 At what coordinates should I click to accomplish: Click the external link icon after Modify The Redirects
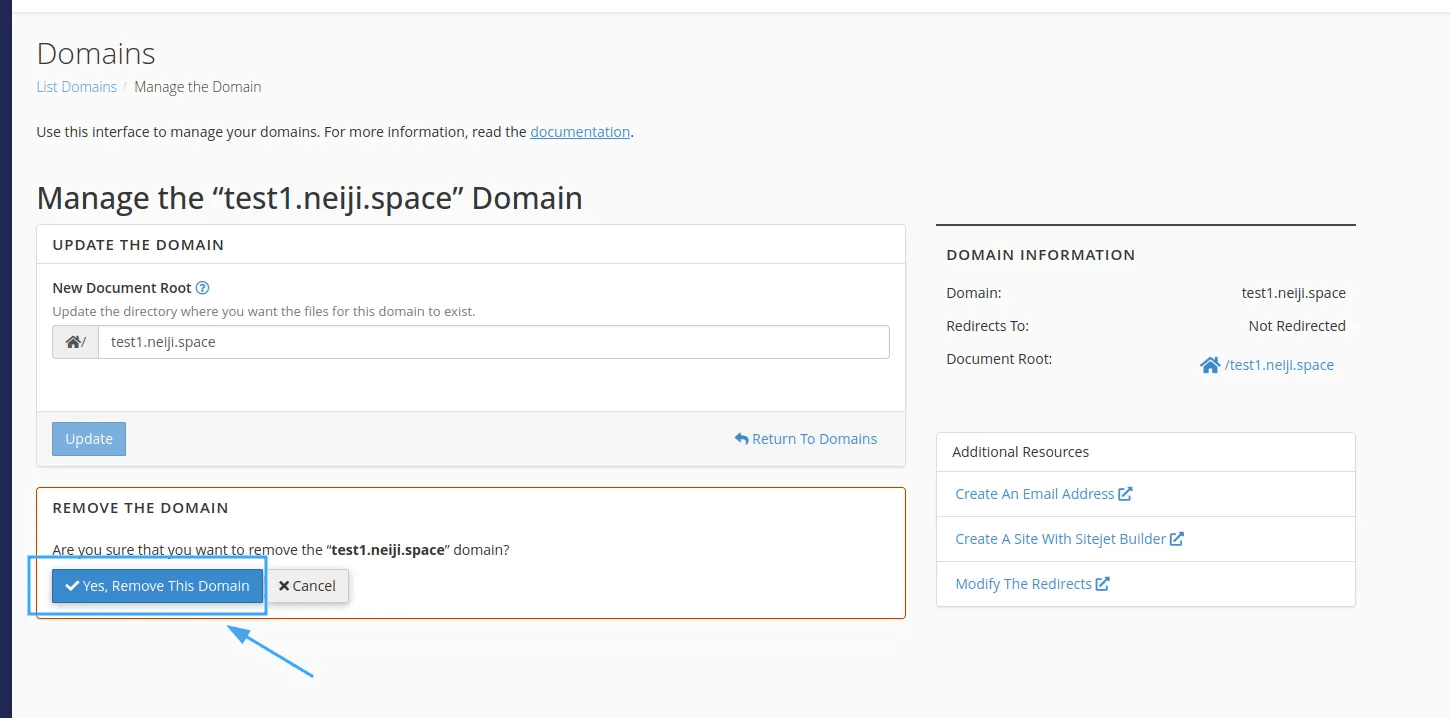pos(1104,583)
